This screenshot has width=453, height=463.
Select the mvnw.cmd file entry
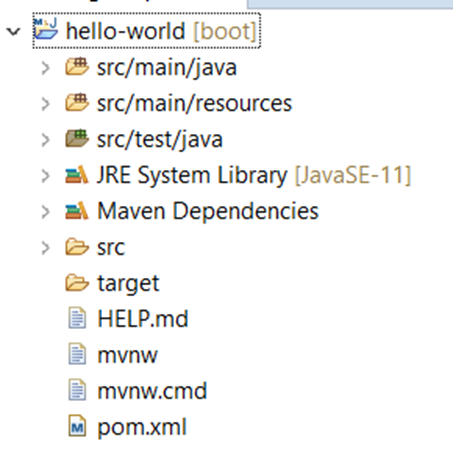point(152,391)
